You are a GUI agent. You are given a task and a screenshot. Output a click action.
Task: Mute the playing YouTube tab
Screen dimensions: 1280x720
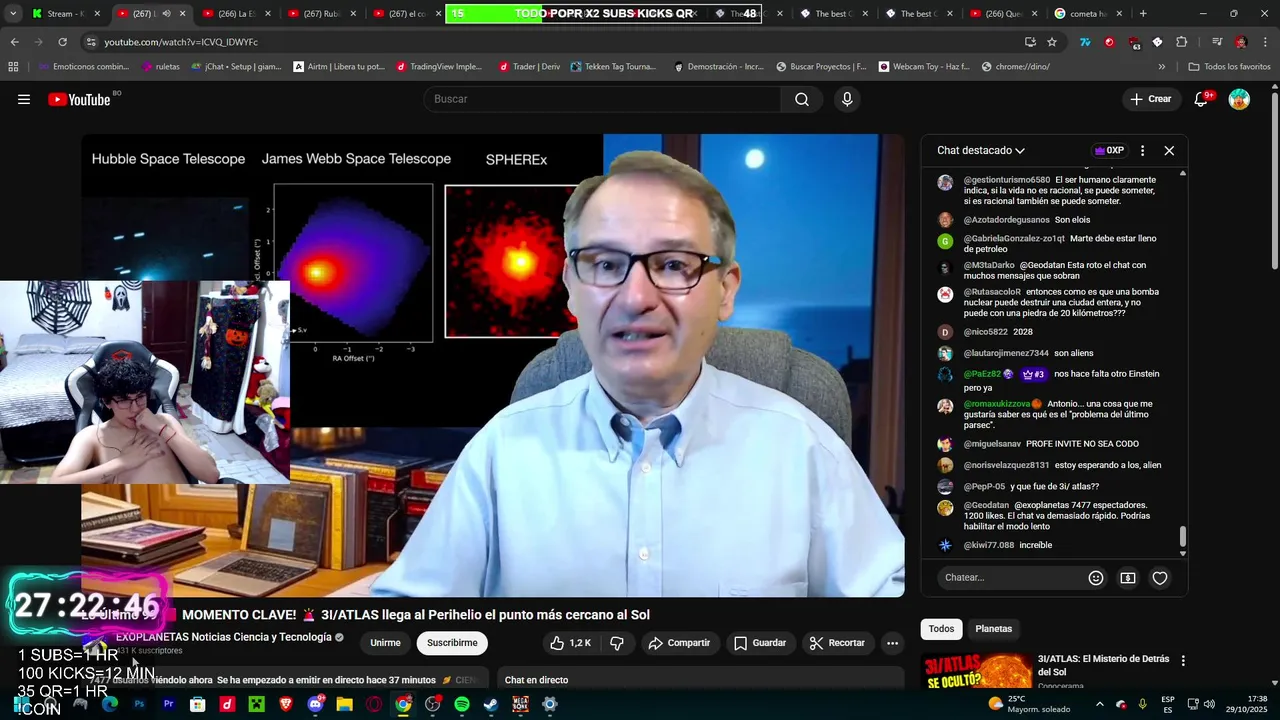(166, 14)
